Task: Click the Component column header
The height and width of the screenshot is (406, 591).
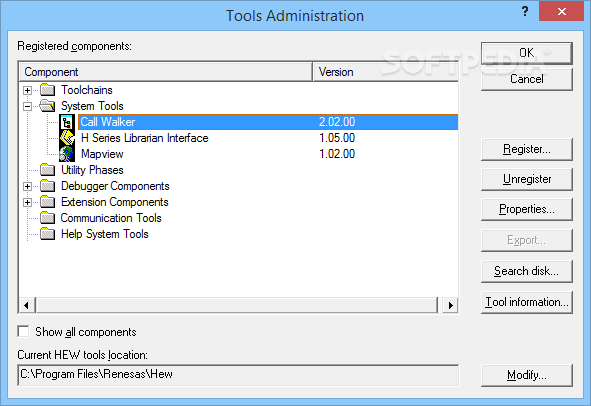Action: click(x=165, y=72)
